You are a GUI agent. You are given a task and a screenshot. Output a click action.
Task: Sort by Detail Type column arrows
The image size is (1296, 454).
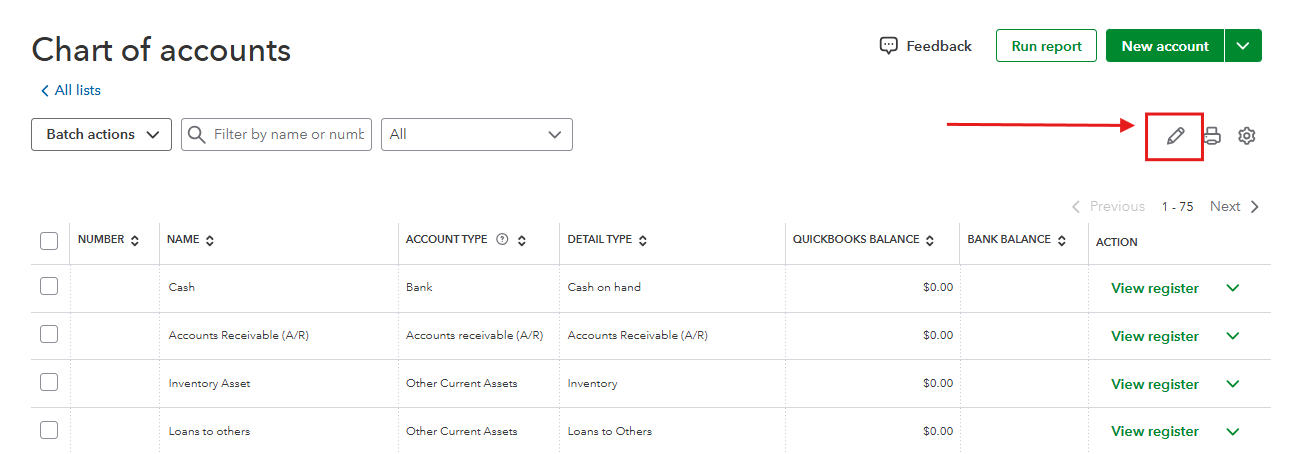click(643, 241)
